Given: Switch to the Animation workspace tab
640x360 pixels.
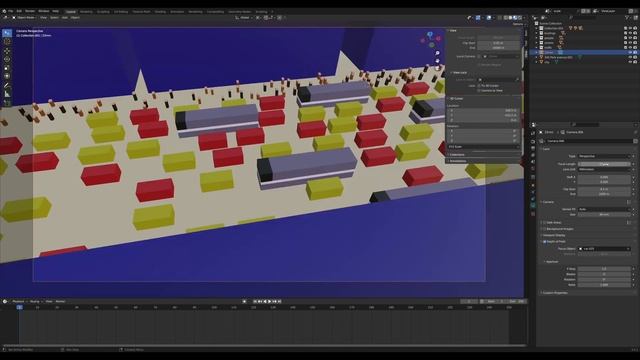Looking at the screenshot, I should [177, 12].
